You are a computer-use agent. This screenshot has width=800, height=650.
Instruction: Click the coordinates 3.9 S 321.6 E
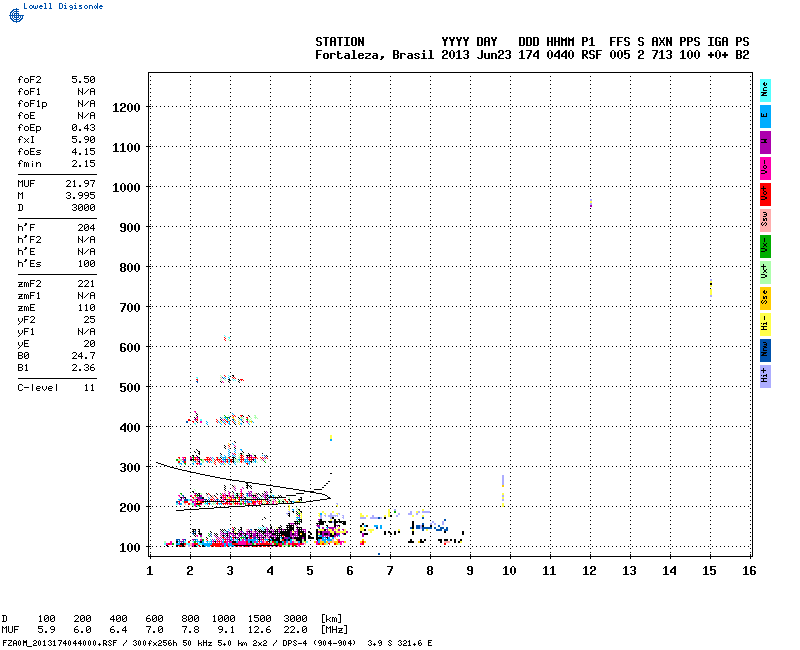click(x=399, y=643)
